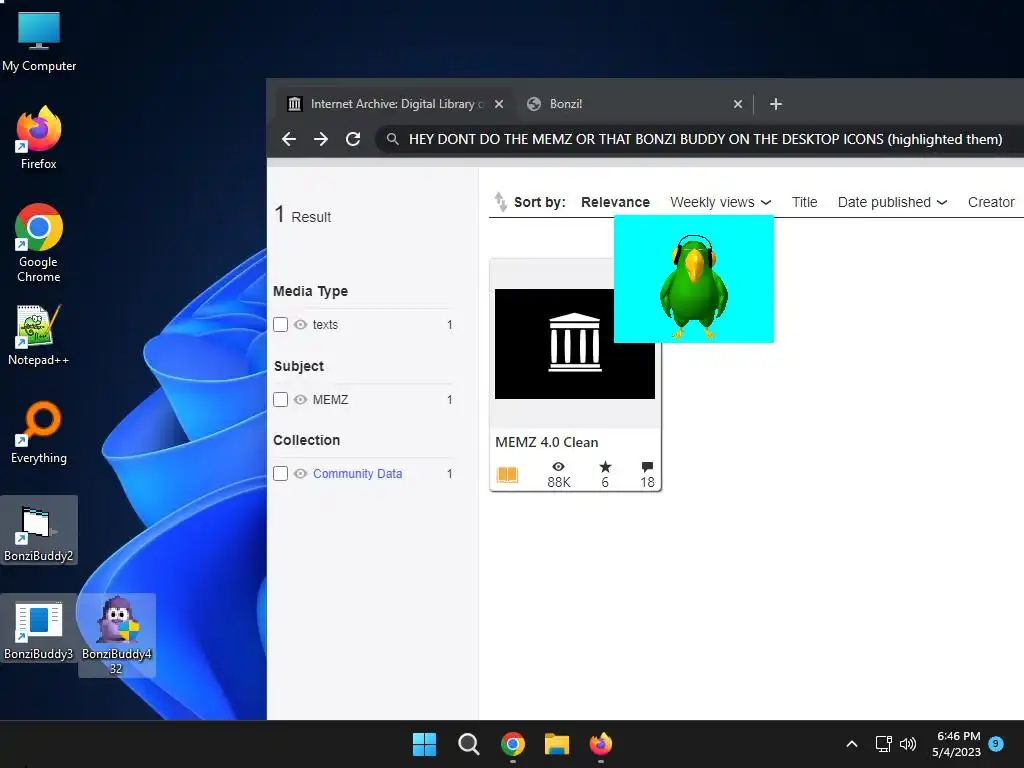Image resolution: width=1024 pixels, height=768 pixels.
Task: Click into the browser address bar text
Action: coord(705,139)
